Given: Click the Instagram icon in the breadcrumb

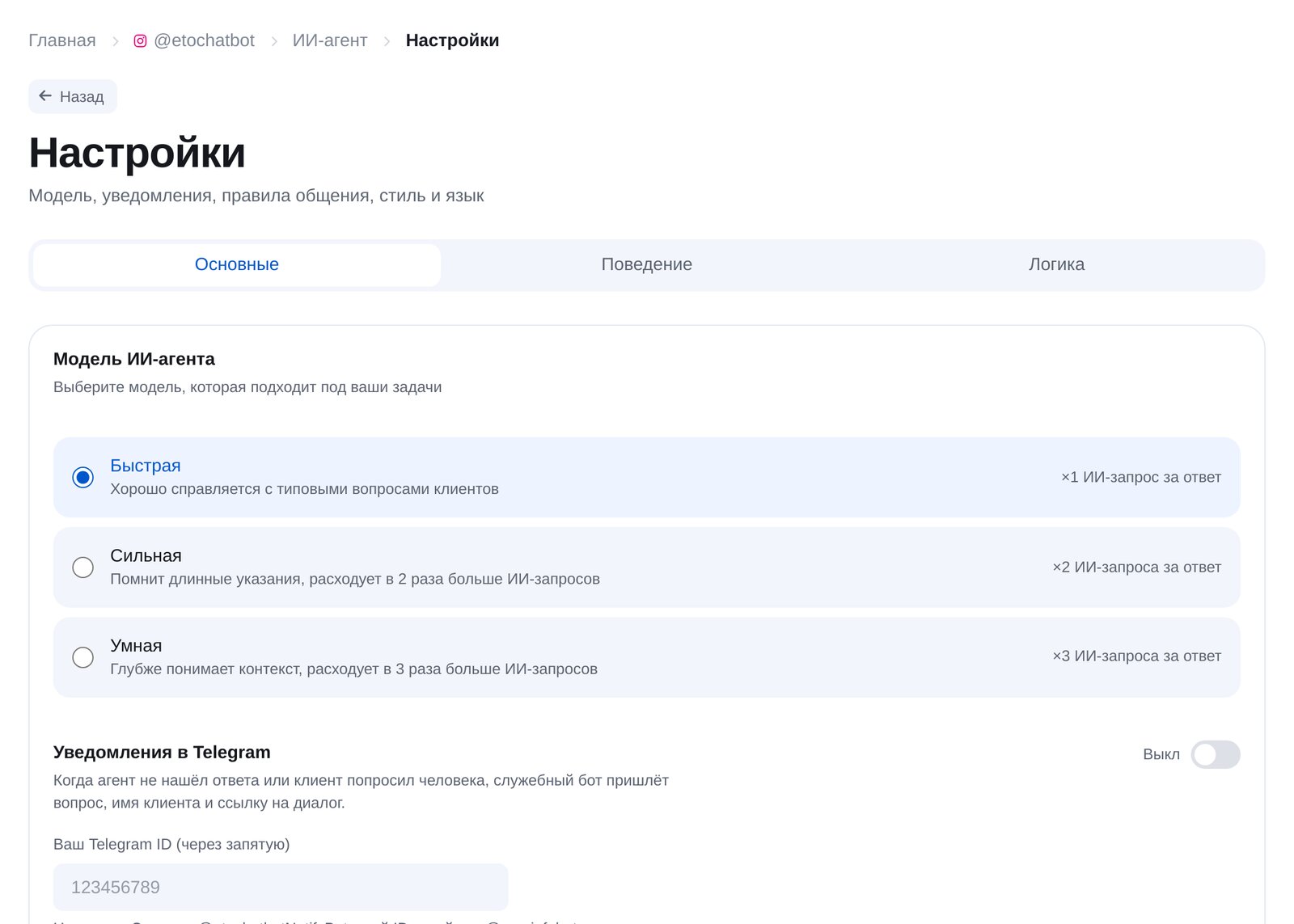Looking at the screenshot, I should [x=140, y=40].
